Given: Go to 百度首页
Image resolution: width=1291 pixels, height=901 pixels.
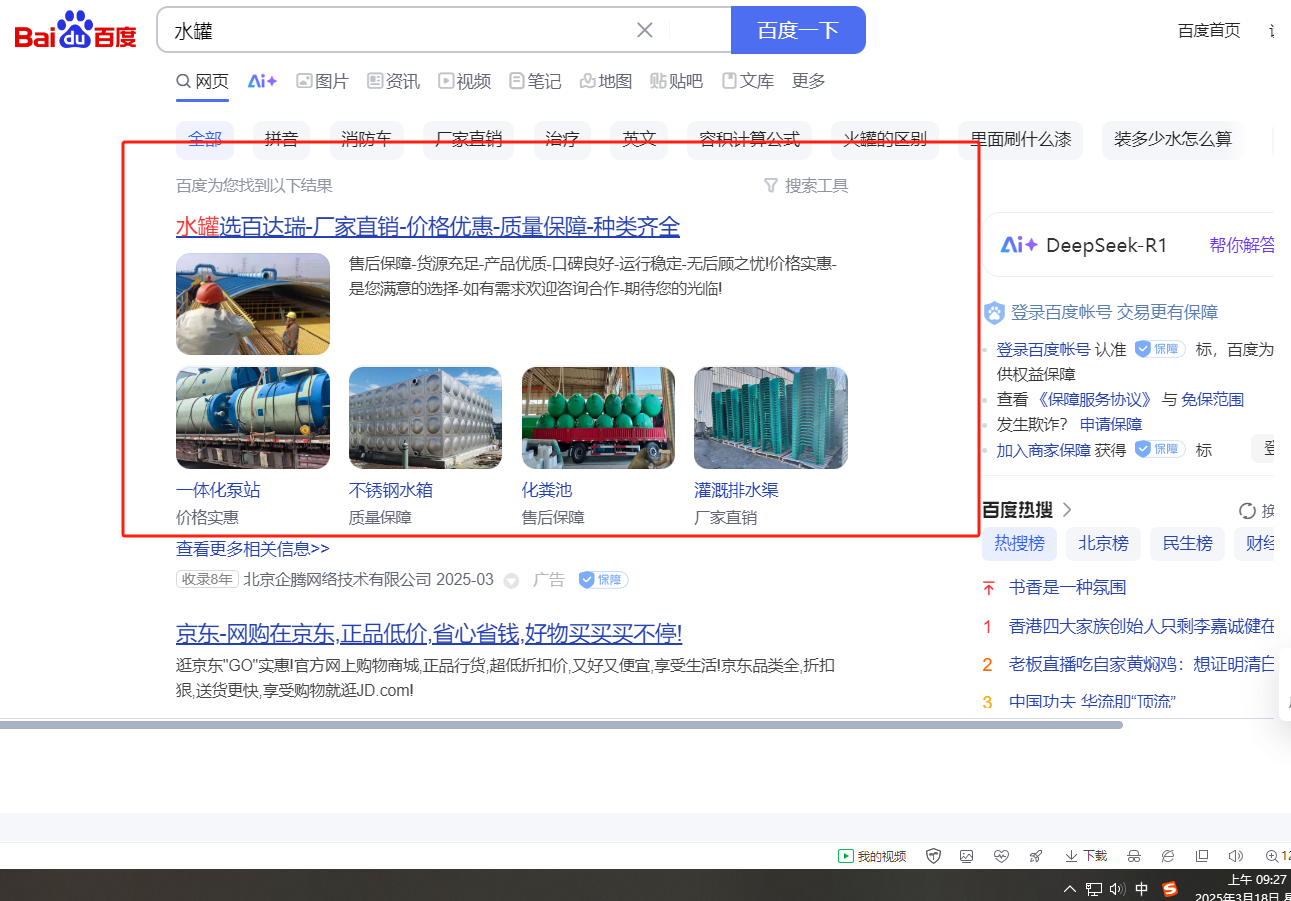Looking at the screenshot, I should (1209, 30).
